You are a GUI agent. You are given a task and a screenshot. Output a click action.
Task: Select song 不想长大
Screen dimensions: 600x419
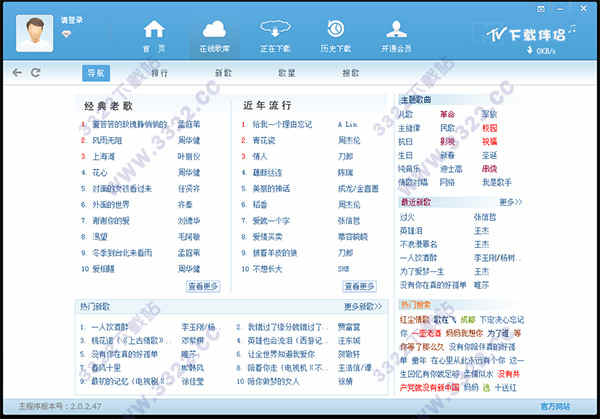267,269
